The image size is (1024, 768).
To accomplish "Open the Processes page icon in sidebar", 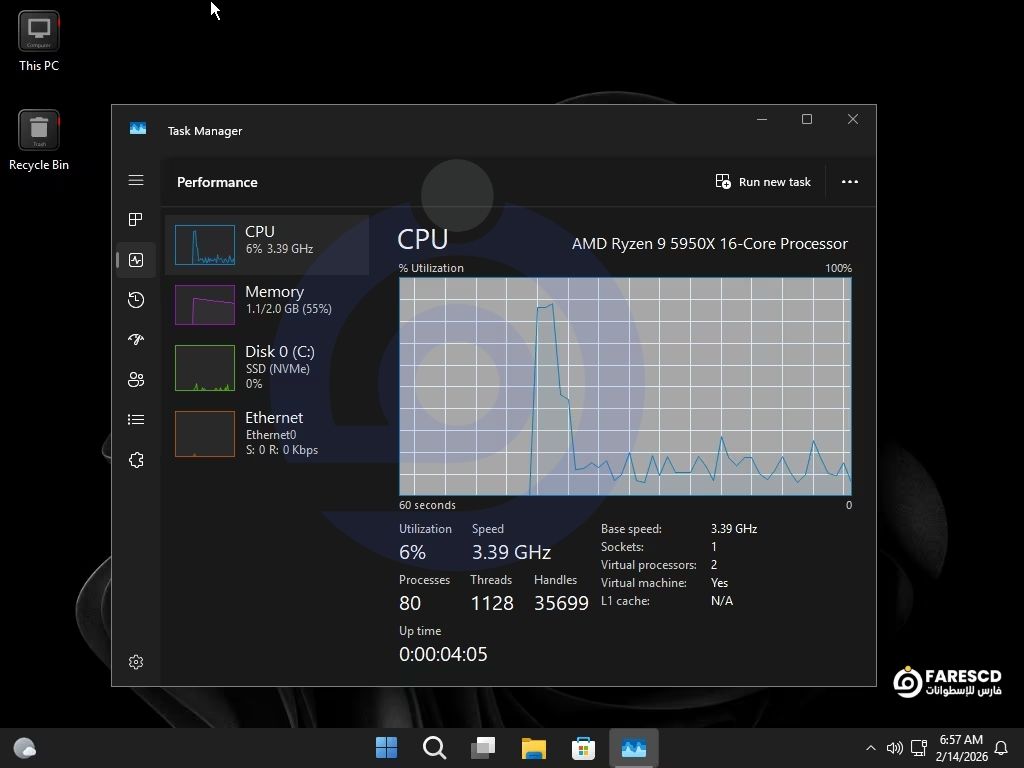I will coord(136,220).
